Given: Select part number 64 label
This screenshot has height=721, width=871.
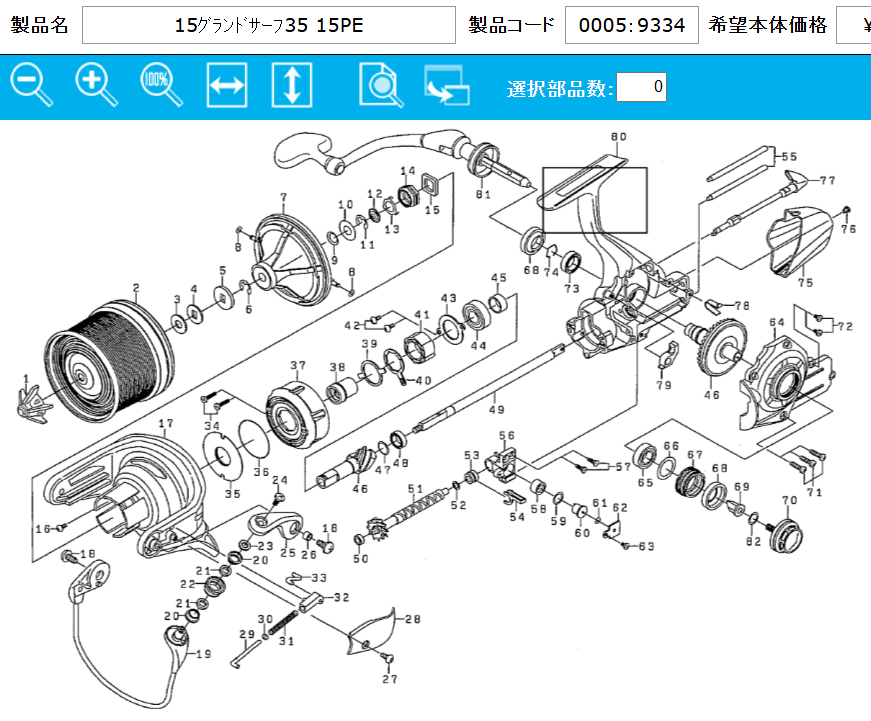Looking at the screenshot, I should point(777,322).
